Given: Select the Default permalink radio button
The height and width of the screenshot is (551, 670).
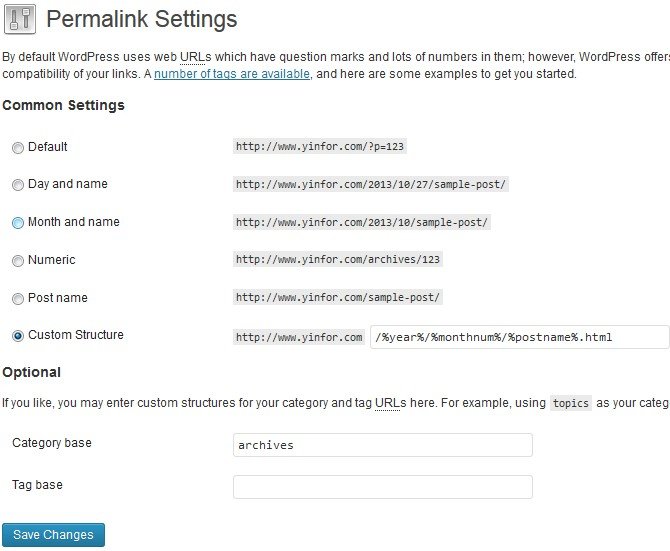Looking at the screenshot, I should click(18, 148).
